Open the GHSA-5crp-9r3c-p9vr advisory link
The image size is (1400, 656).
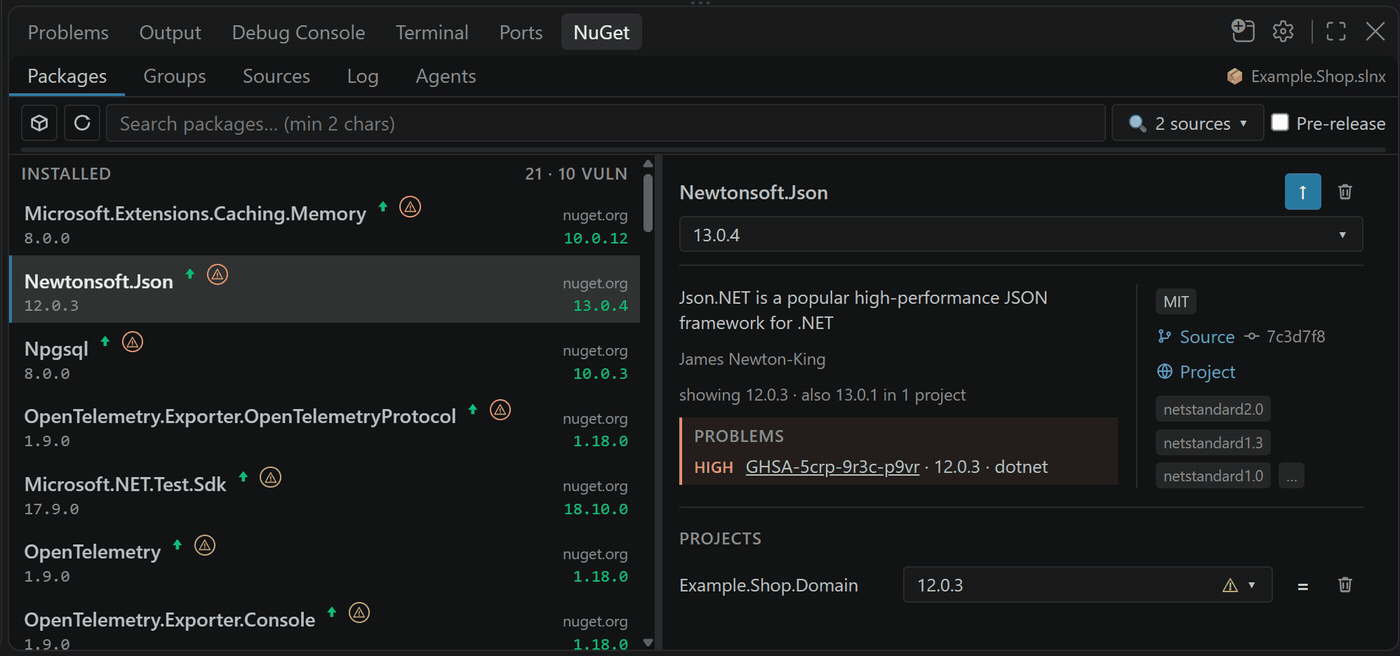click(x=832, y=467)
